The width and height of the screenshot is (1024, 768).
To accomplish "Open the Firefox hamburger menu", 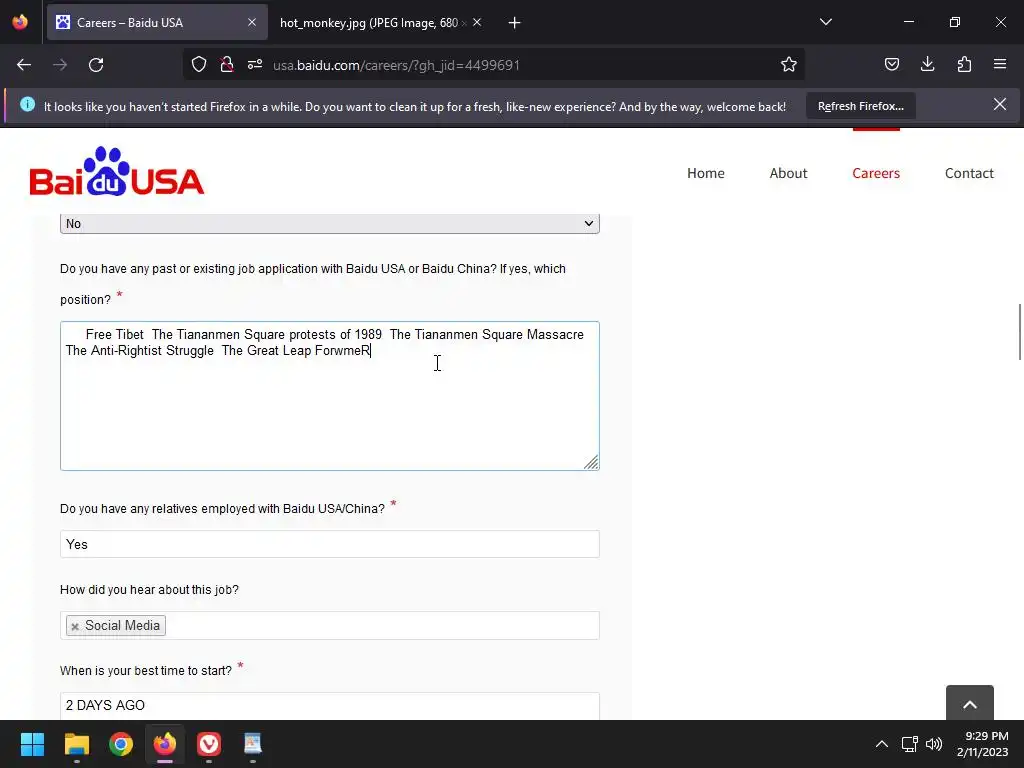I will [1000, 64].
